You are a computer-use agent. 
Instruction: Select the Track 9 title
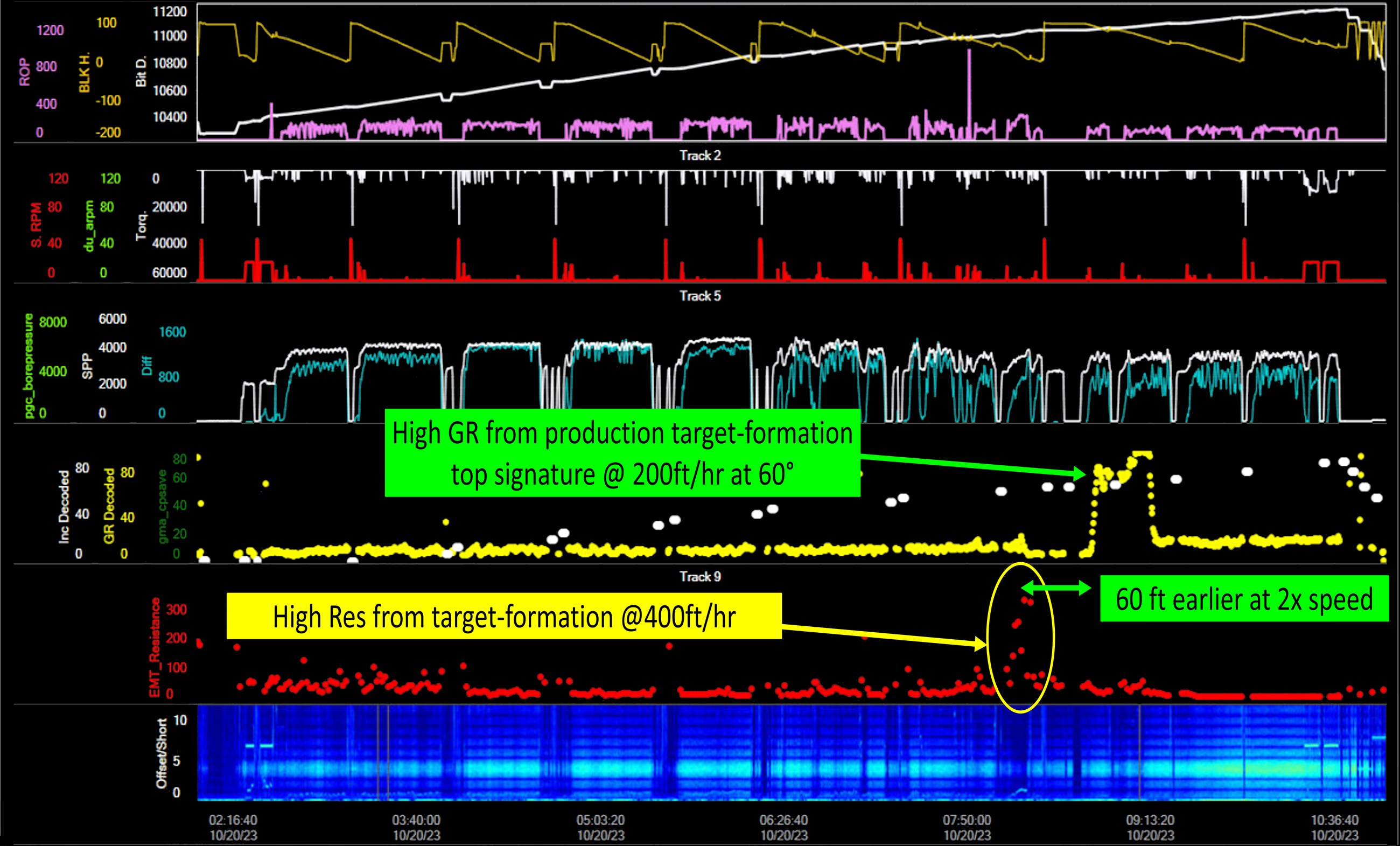tap(700, 576)
